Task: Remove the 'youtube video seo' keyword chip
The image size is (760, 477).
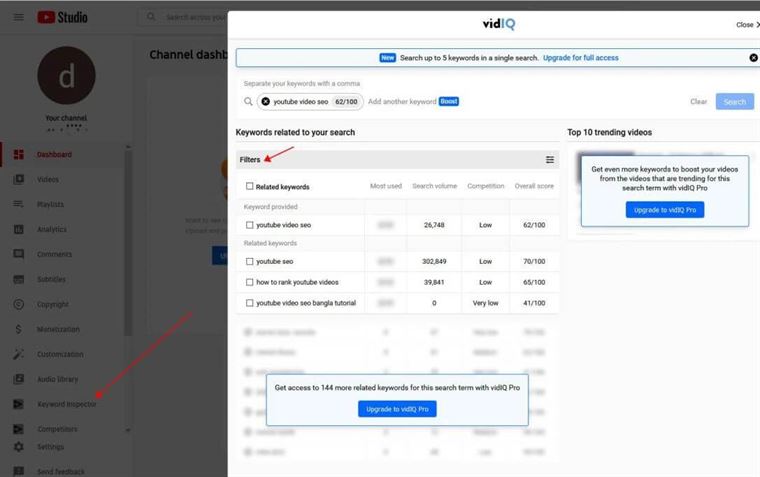Action: pos(266,102)
